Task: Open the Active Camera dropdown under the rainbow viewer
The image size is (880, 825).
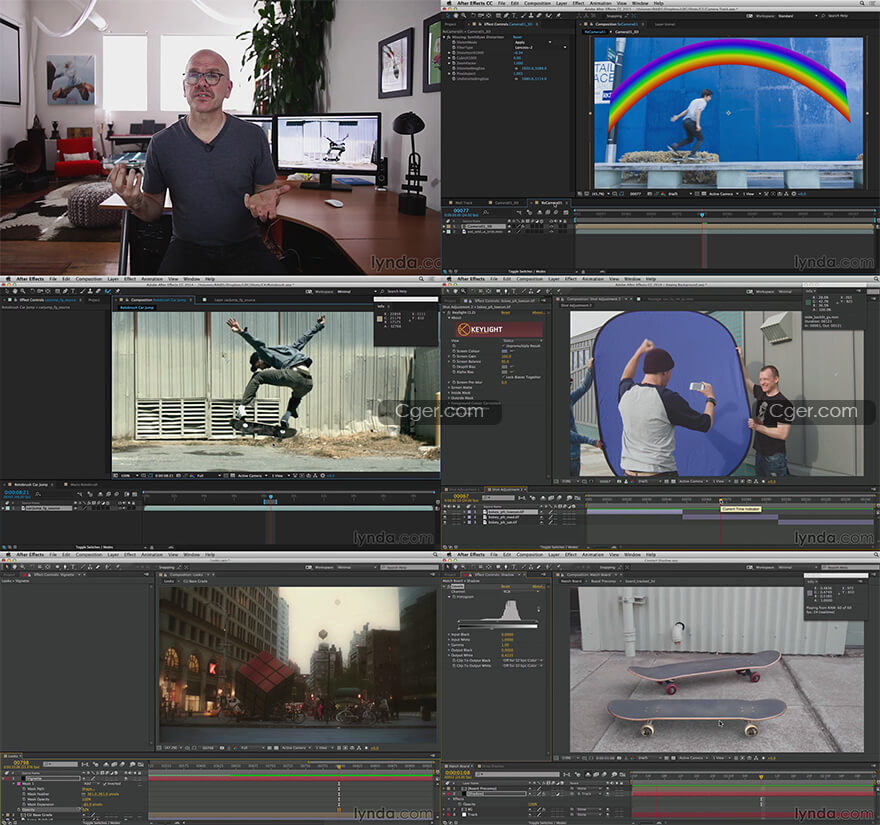Action: coord(725,194)
